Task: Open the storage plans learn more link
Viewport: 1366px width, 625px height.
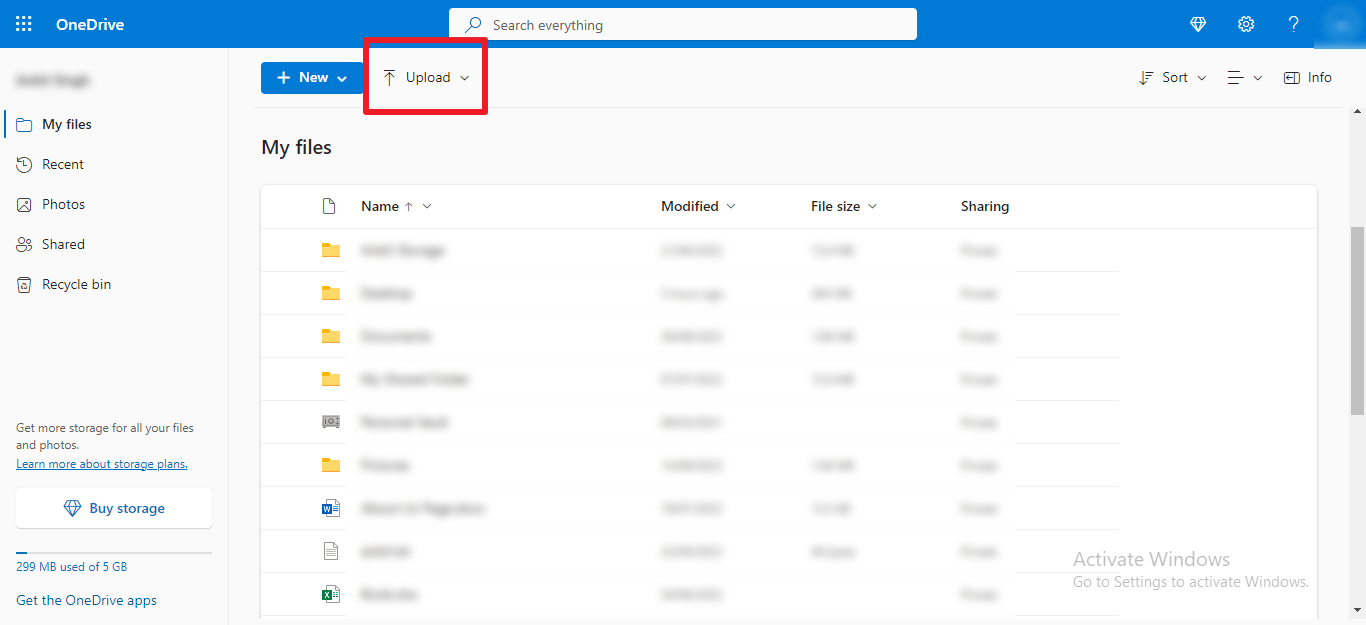Action: point(101,463)
